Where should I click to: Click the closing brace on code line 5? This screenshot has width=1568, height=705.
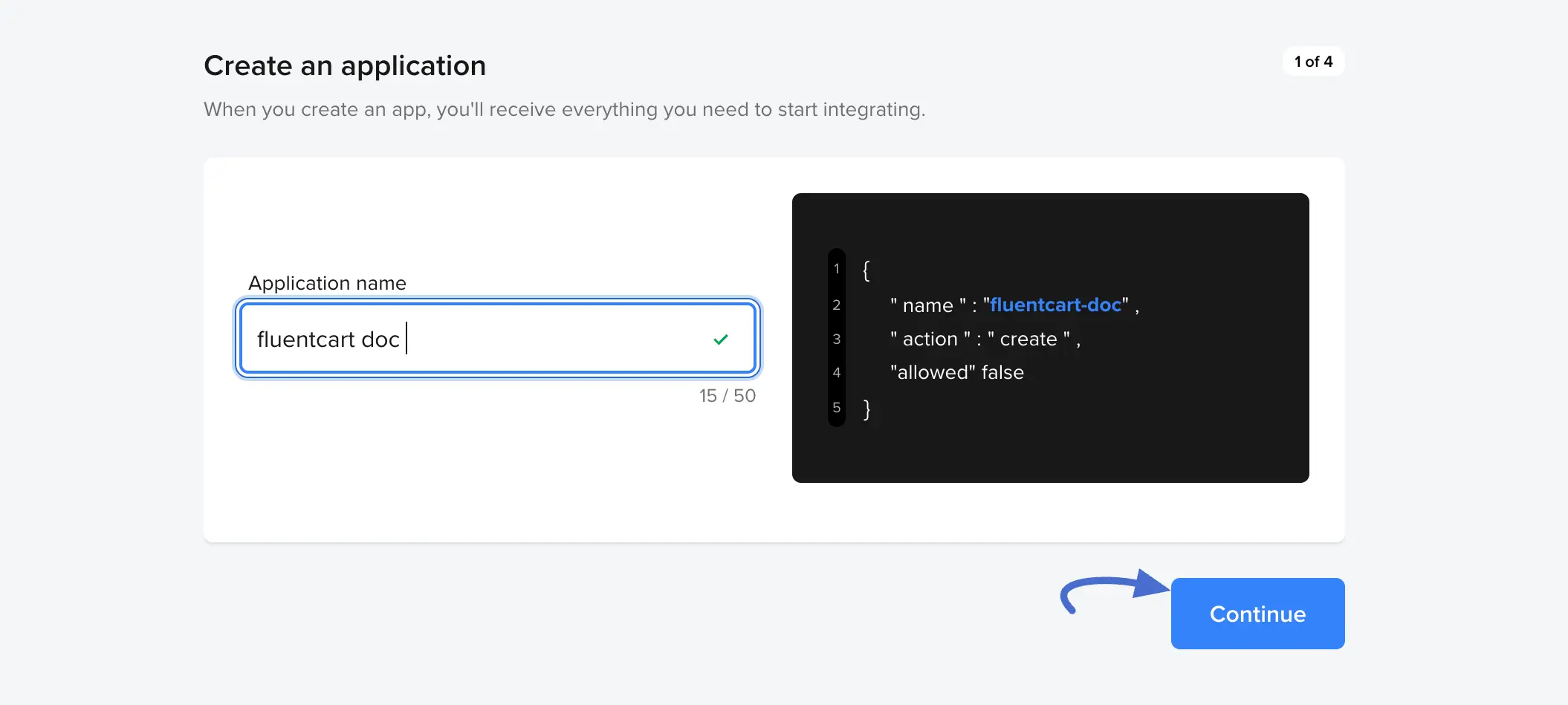[866, 408]
